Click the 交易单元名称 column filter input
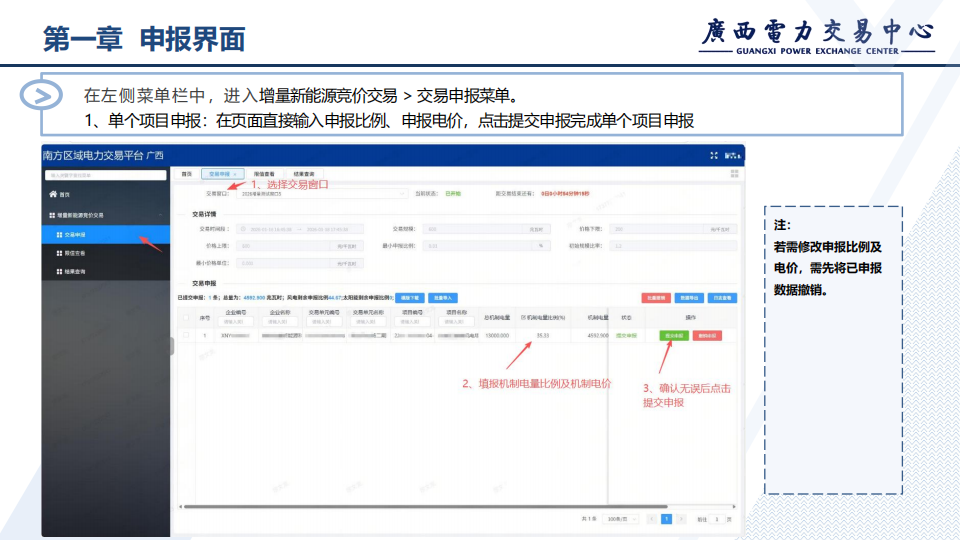The image size is (960, 540). tap(368, 321)
